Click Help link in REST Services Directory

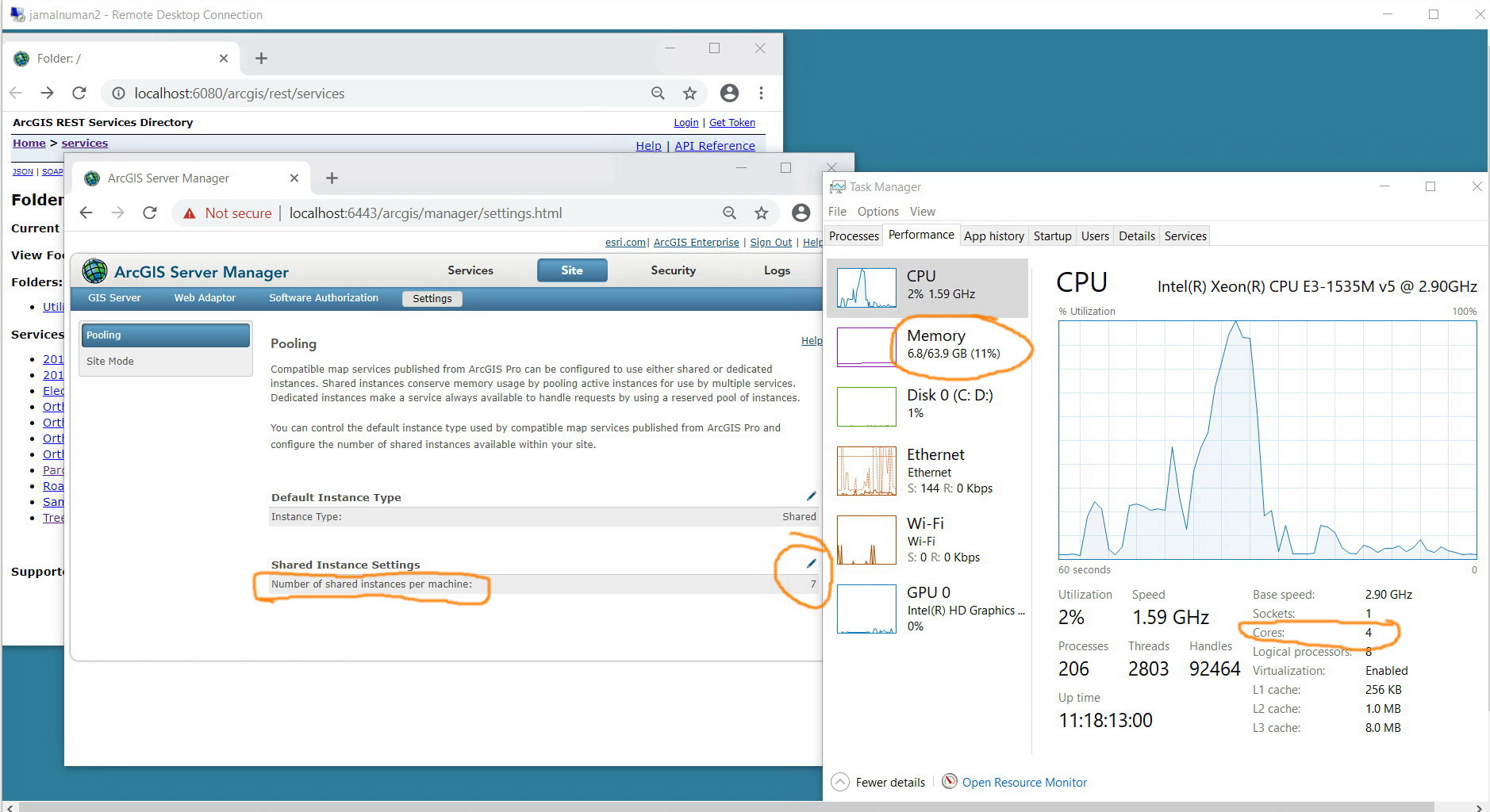[x=648, y=146]
